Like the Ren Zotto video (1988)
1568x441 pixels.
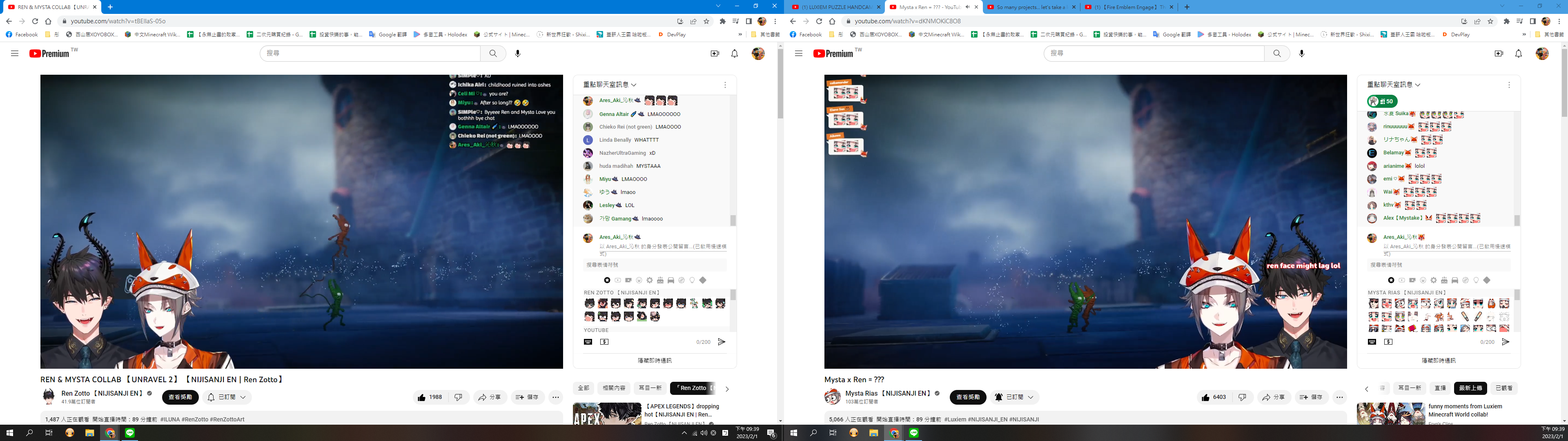[x=430, y=397]
